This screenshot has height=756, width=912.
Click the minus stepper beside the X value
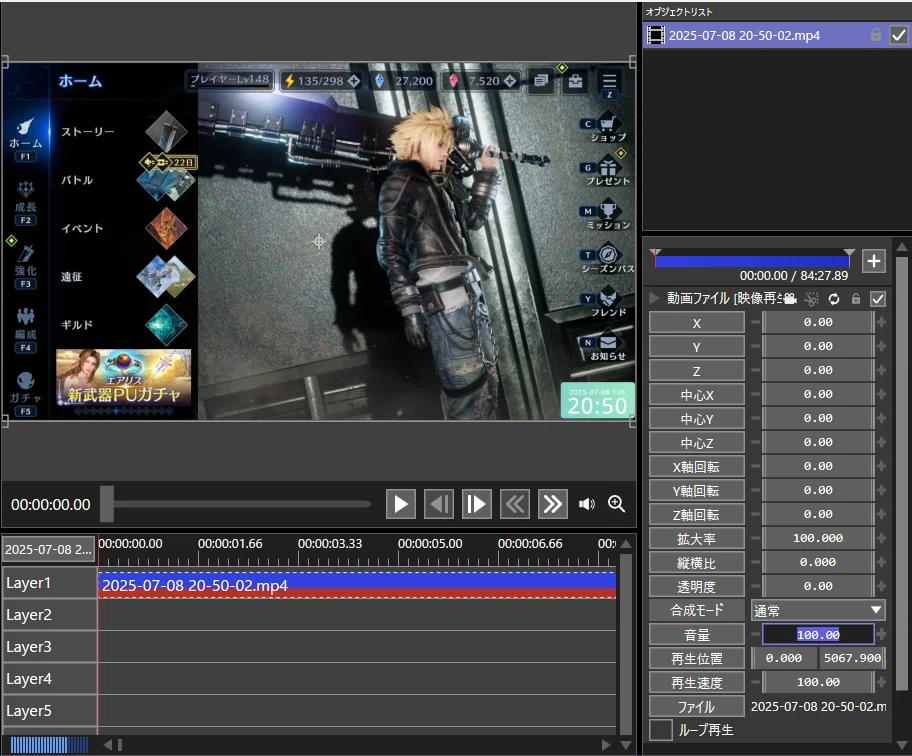pyautogui.click(x=755, y=322)
